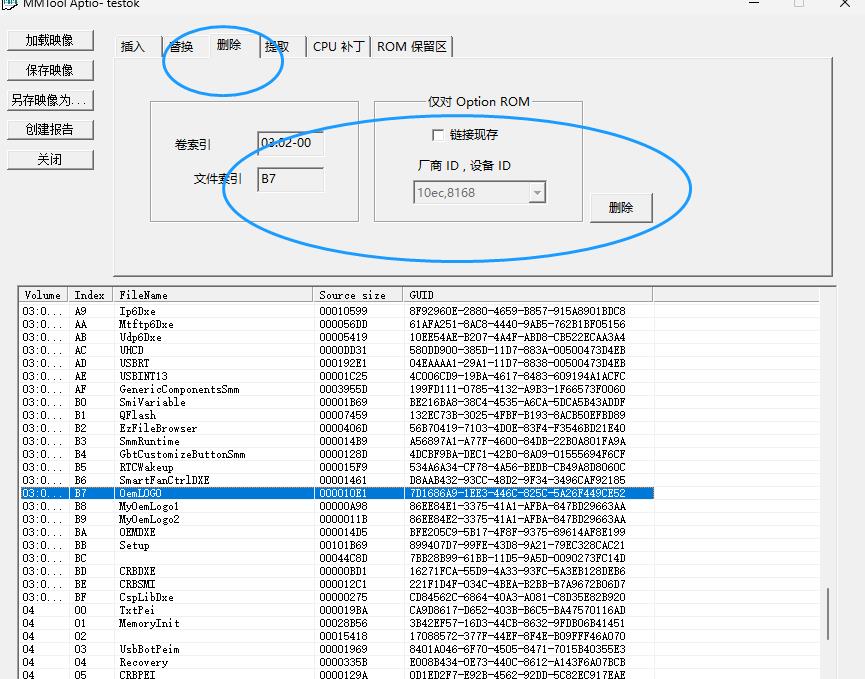Select the CspLibDxe row
The width and height of the screenshot is (865, 679).
coord(337,597)
